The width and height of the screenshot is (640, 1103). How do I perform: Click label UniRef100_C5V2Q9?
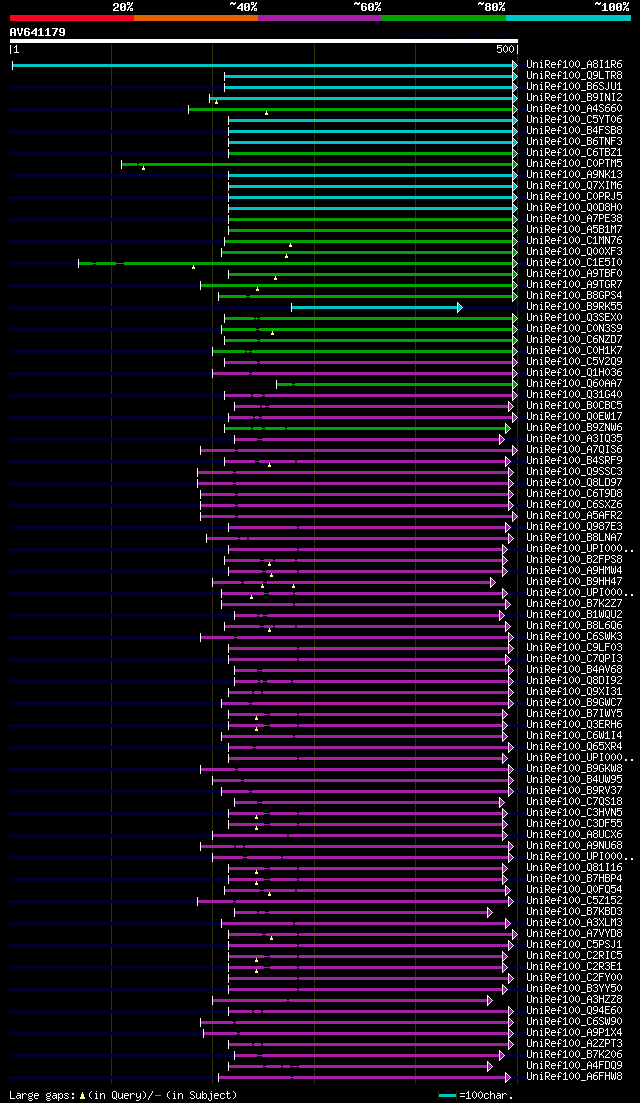(x=574, y=362)
